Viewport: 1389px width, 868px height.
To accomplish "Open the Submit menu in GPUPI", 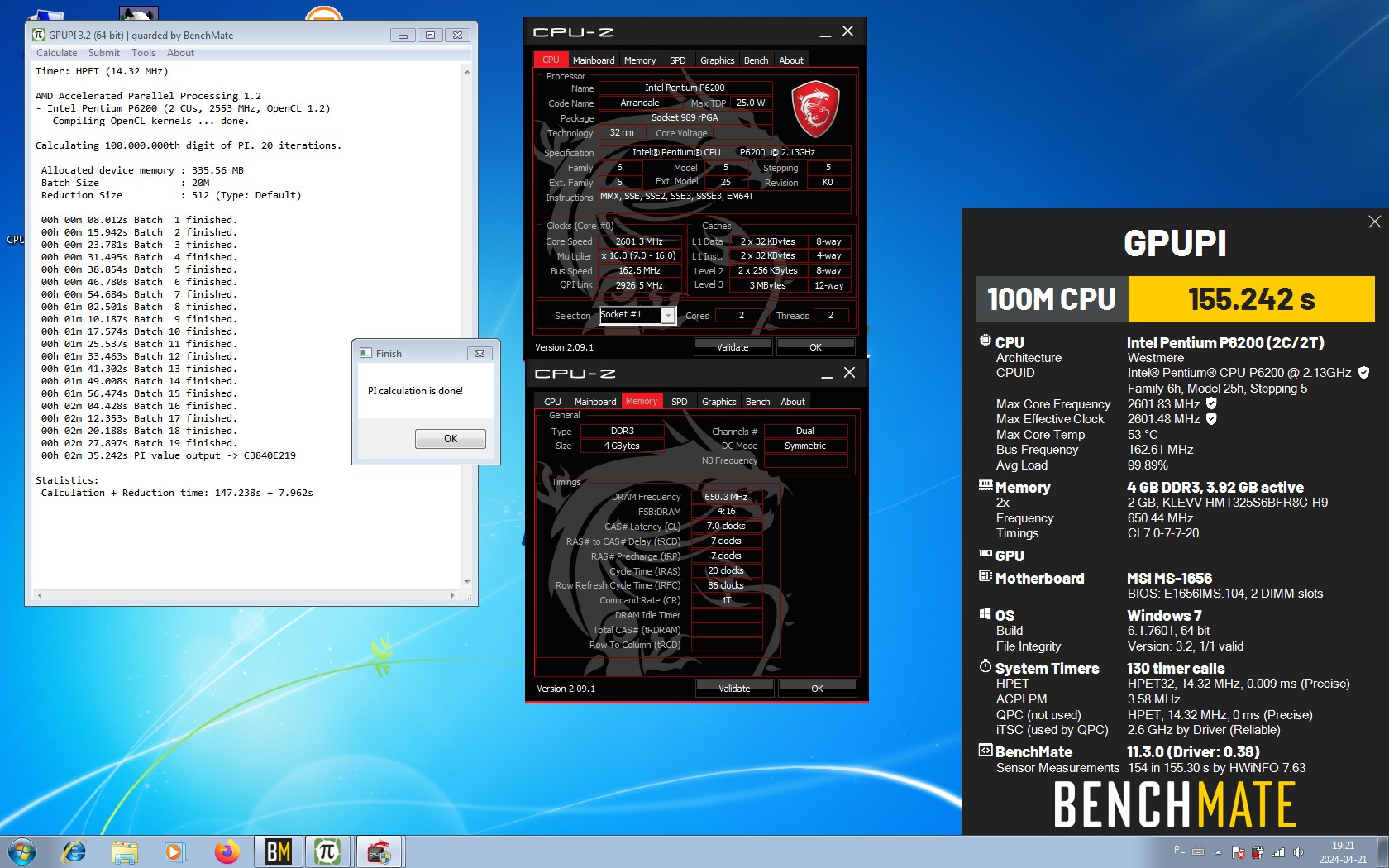I will [104, 53].
